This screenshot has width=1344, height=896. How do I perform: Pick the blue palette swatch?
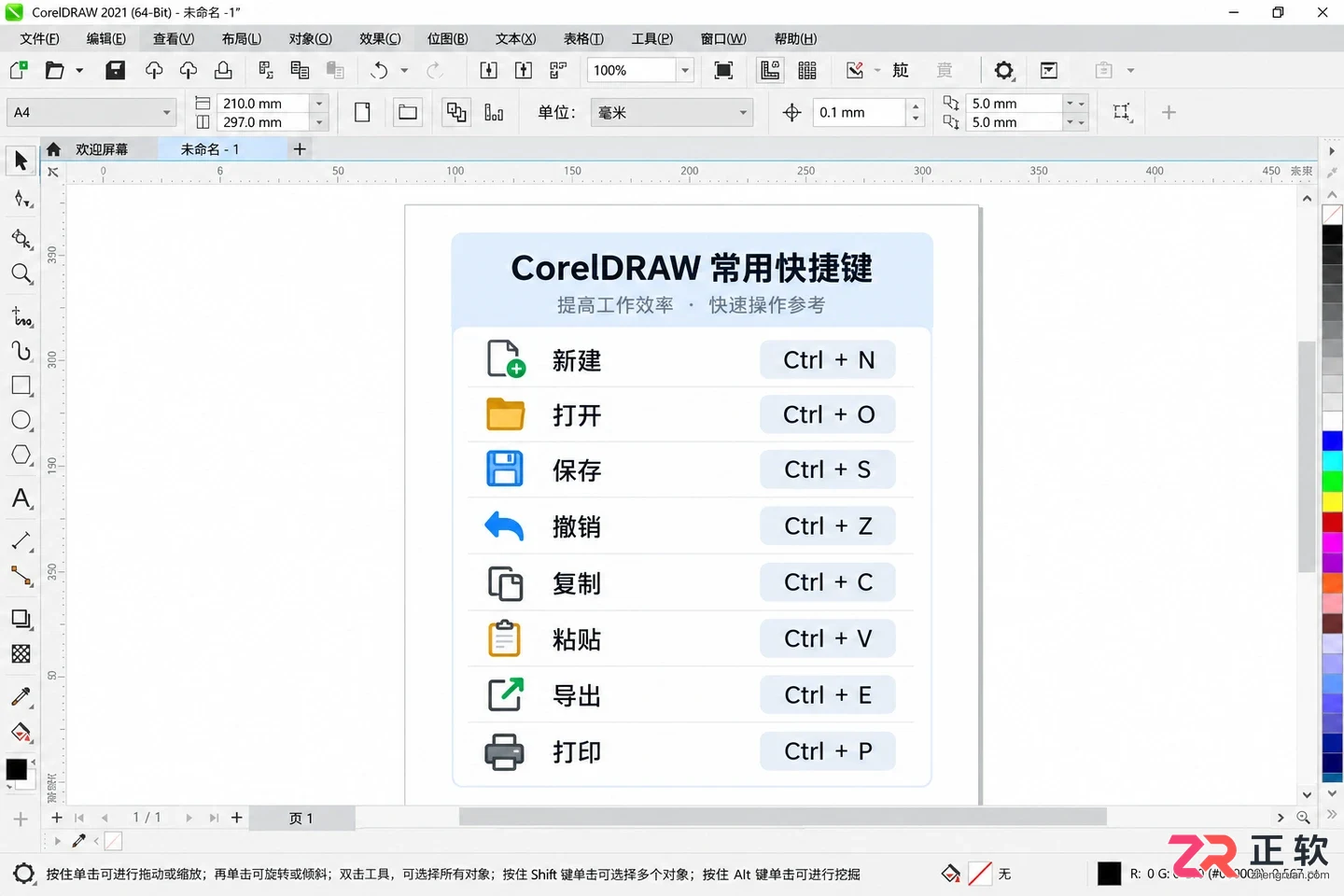pyautogui.click(x=1332, y=442)
